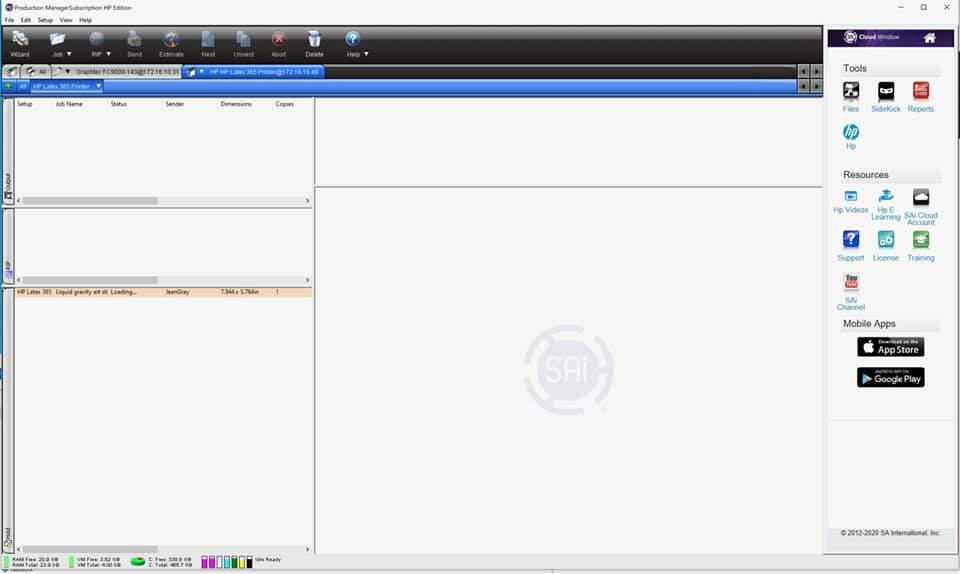Click the Idle Ready status text
The image size is (960, 574).
(268, 559)
